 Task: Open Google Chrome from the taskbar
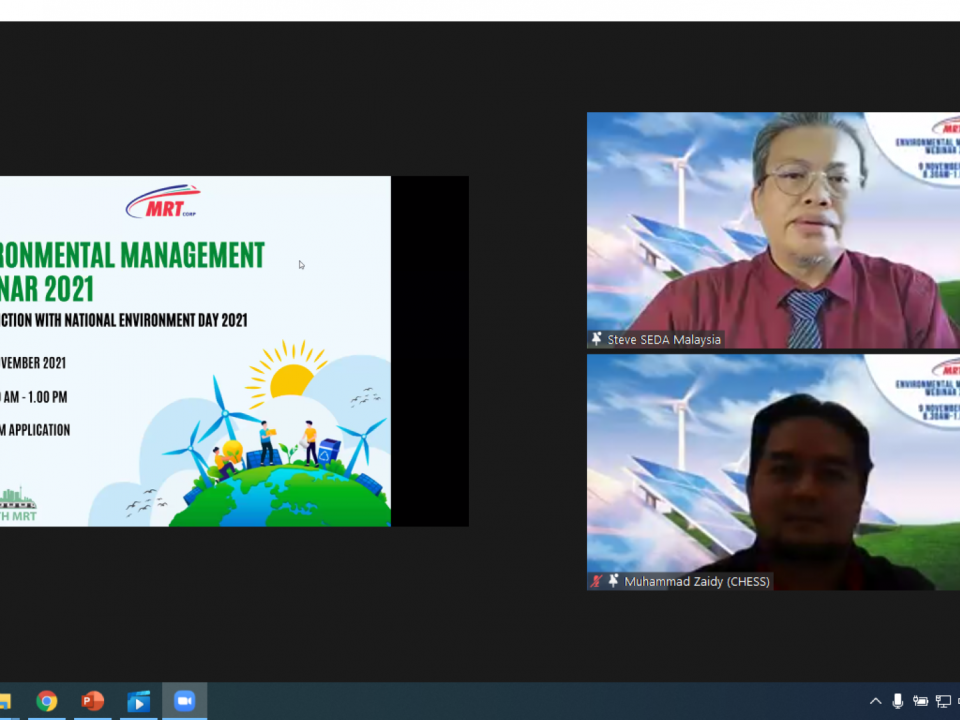tap(47, 701)
